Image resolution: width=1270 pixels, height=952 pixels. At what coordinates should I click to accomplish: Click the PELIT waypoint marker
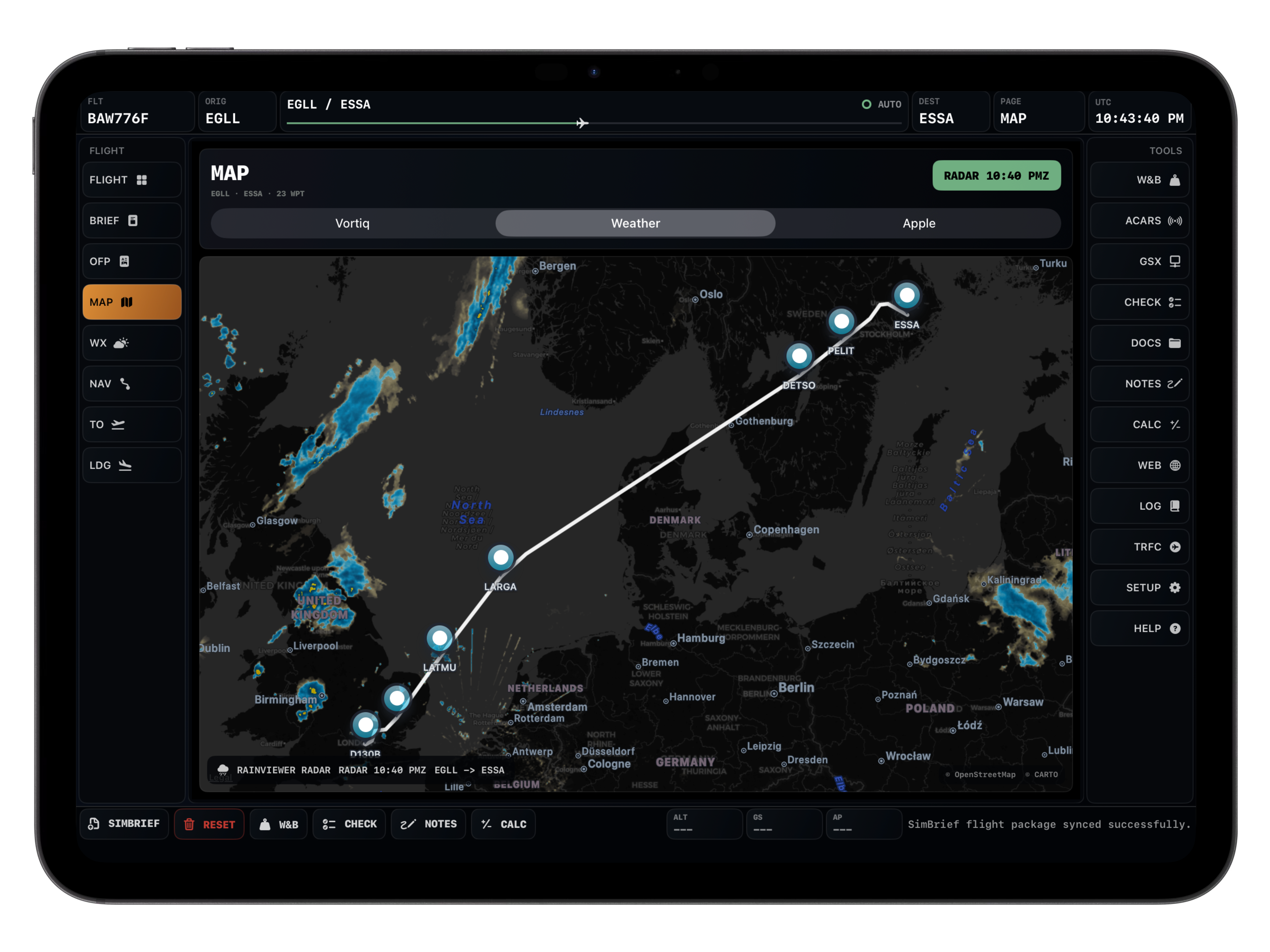click(x=841, y=321)
